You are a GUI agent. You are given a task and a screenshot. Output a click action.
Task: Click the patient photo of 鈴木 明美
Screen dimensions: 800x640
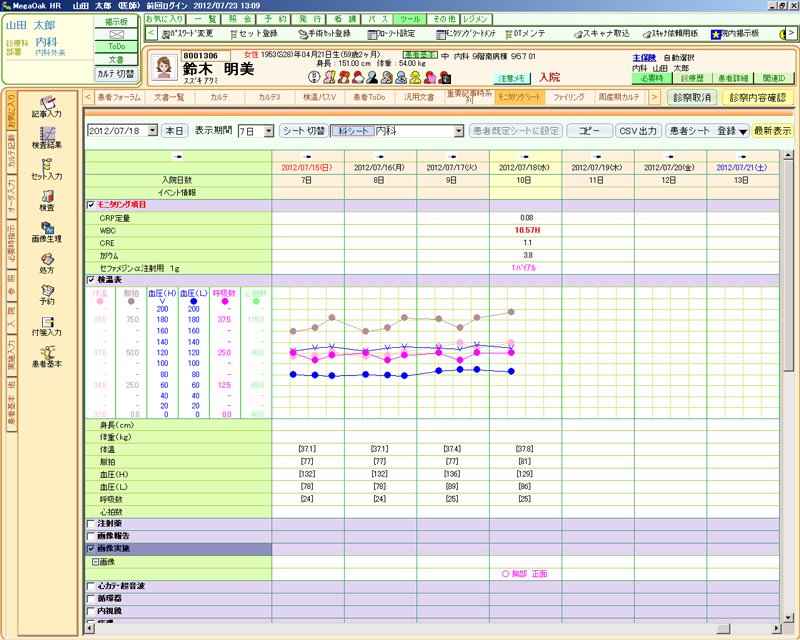tap(164, 67)
